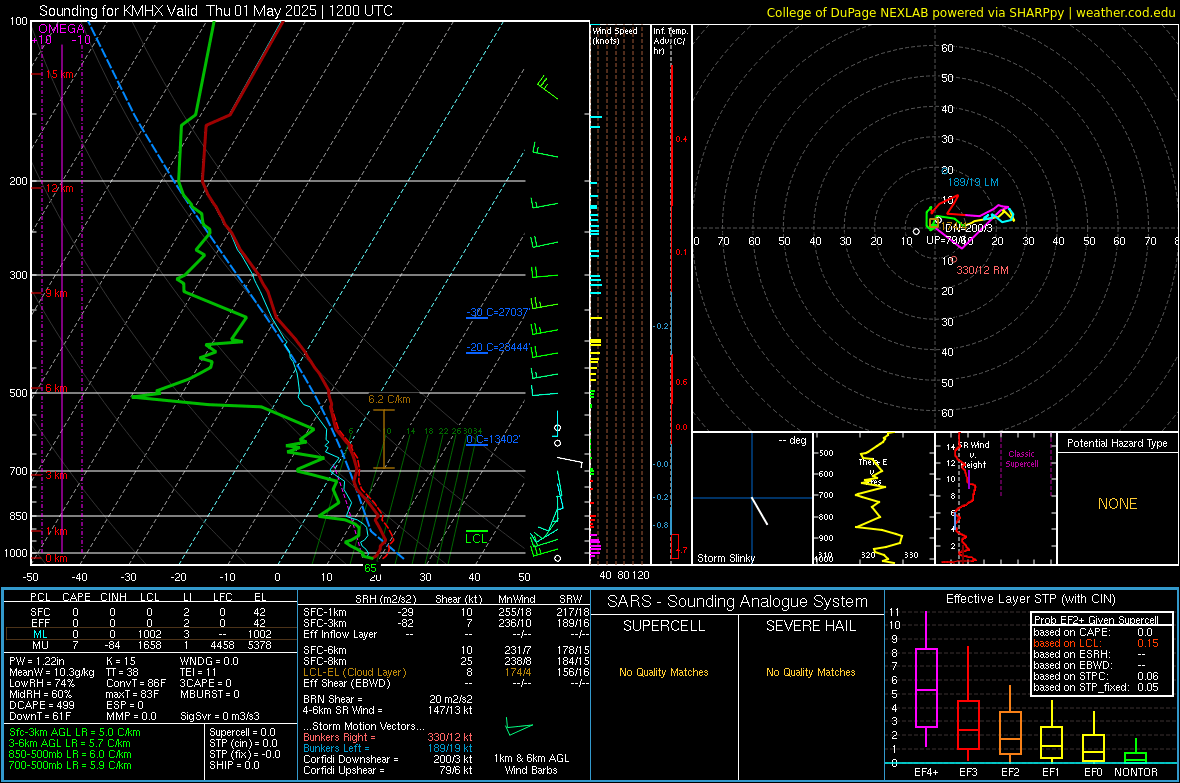Click 'No Quality Matches' under SEVERE HAIL

pos(810,672)
